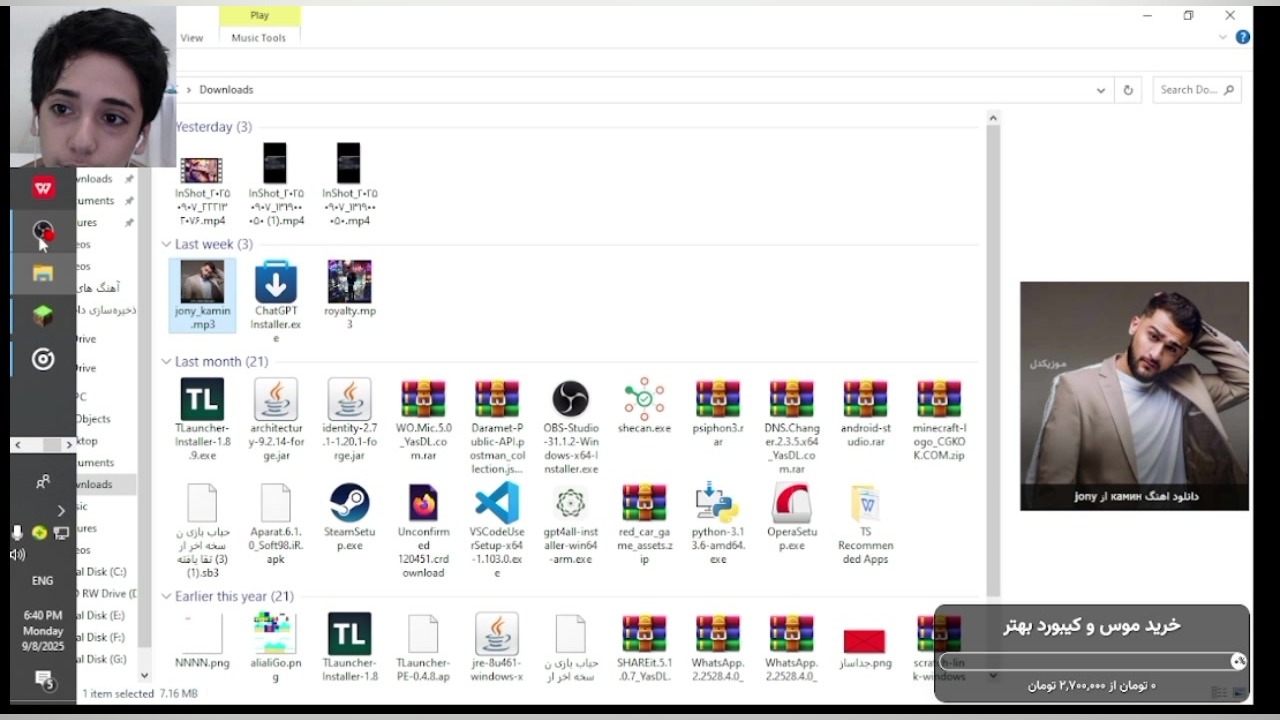Image resolution: width=1280 pixels, height=720 pixels.
Task: Select python-3.13.6-amd64.exe
Action: [x=718, y=524]
